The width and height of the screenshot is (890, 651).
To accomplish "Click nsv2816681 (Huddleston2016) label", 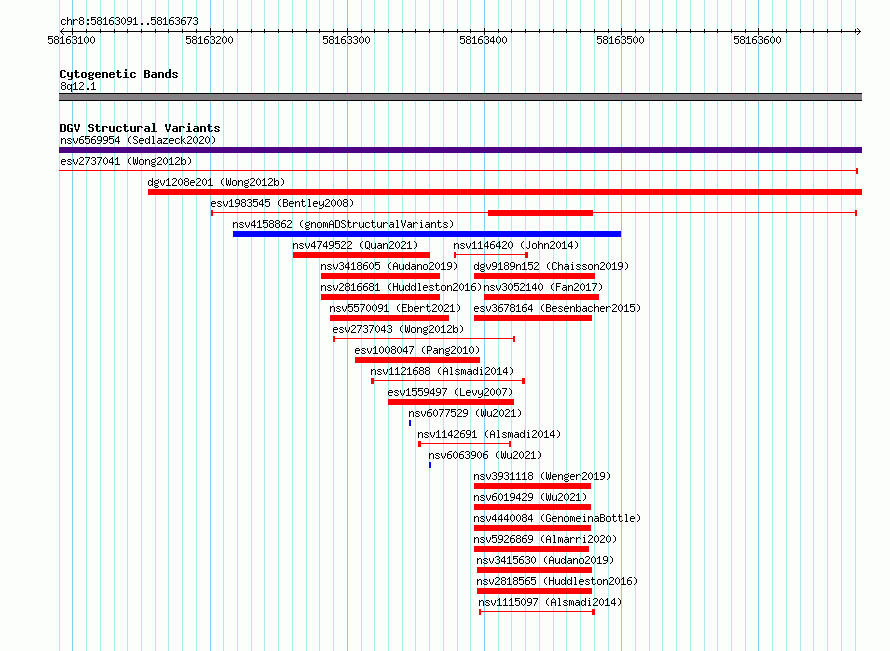I will point(401,287).
